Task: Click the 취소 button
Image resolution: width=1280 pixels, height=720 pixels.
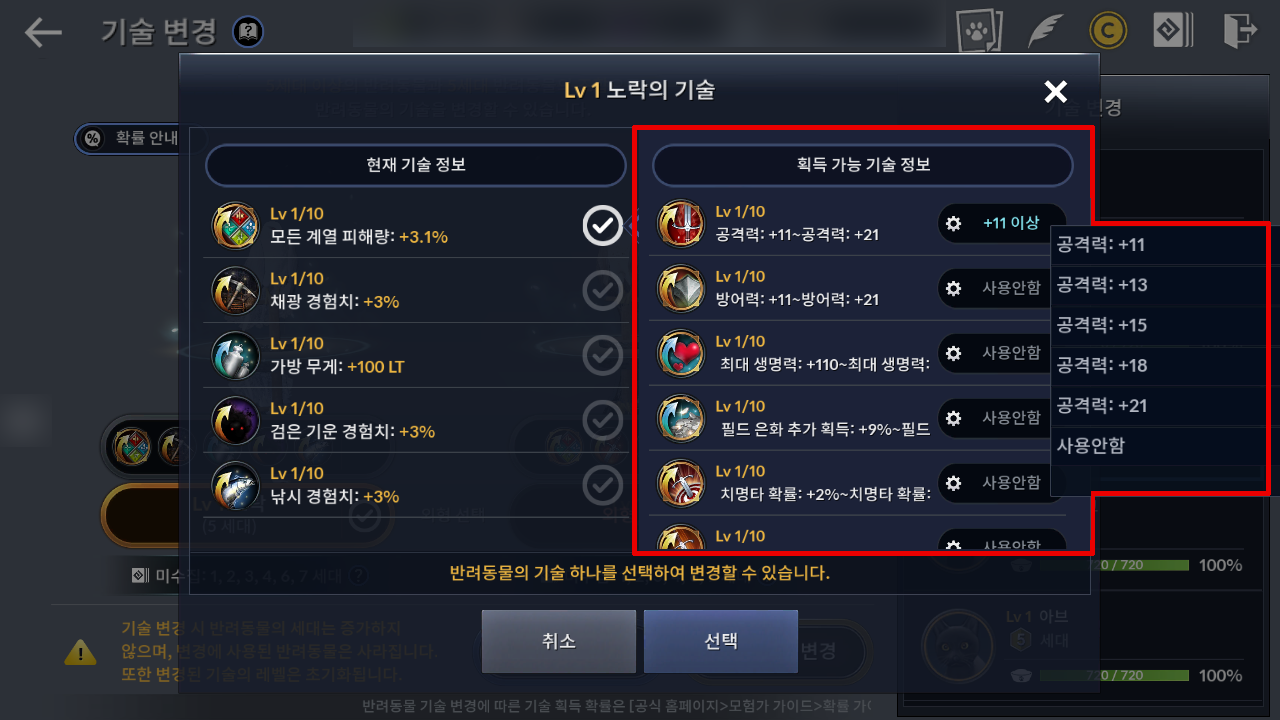Action: pos(559,641)
